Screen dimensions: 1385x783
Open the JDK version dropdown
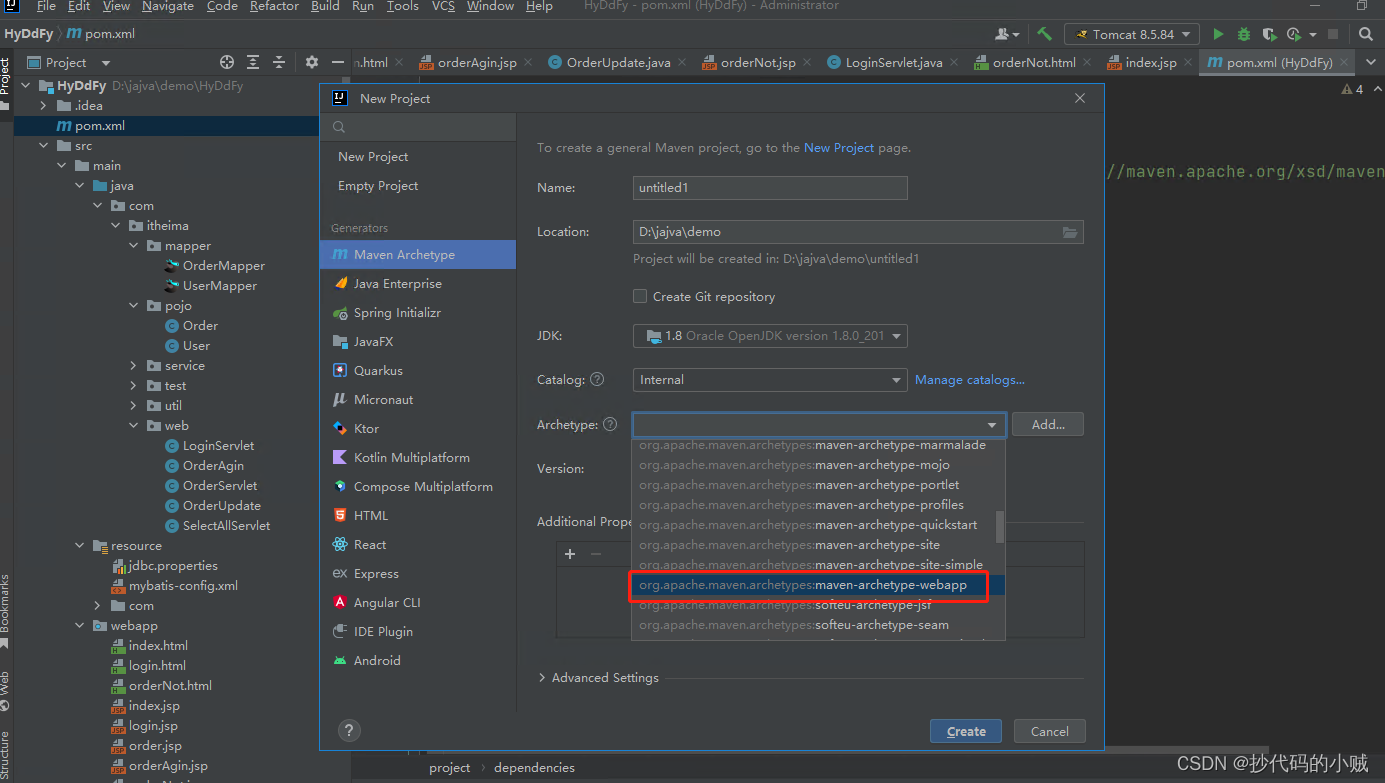click(770, 336)
